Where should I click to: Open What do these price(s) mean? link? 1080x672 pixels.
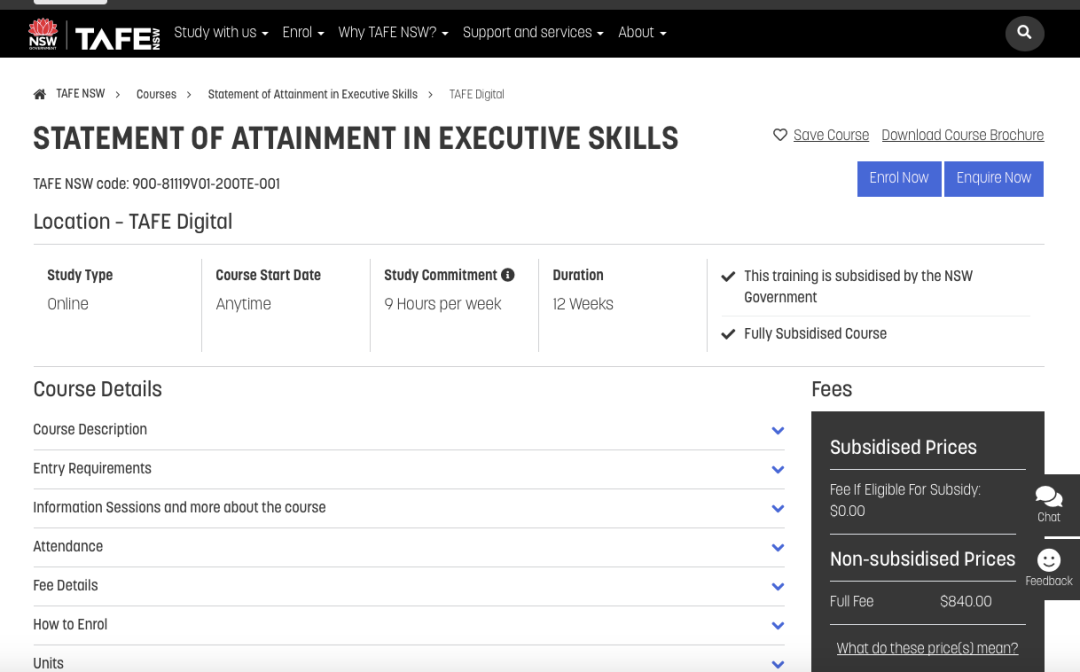pos(927,648)
